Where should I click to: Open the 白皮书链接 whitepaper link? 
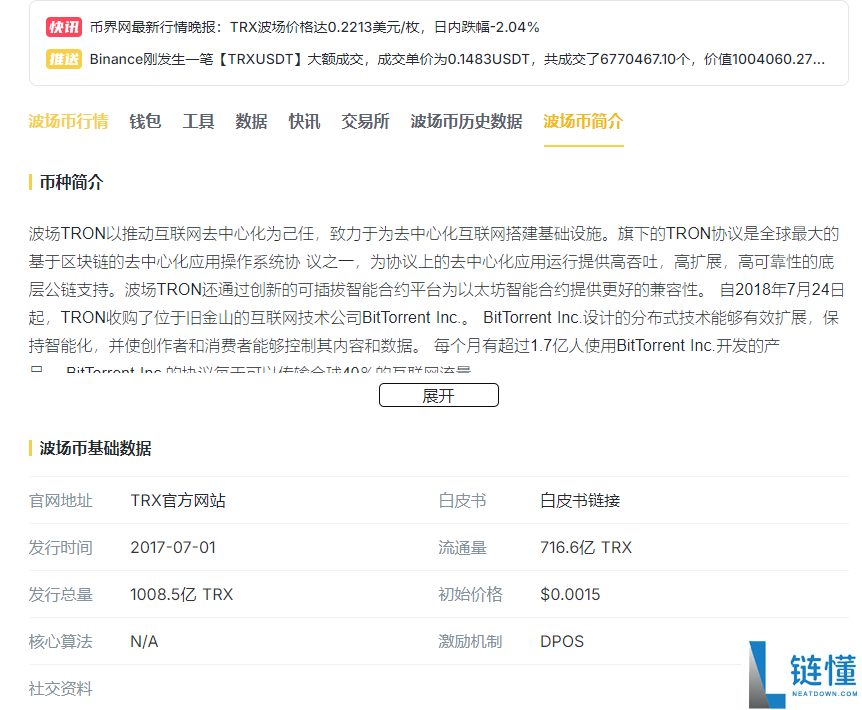(580, 501)
